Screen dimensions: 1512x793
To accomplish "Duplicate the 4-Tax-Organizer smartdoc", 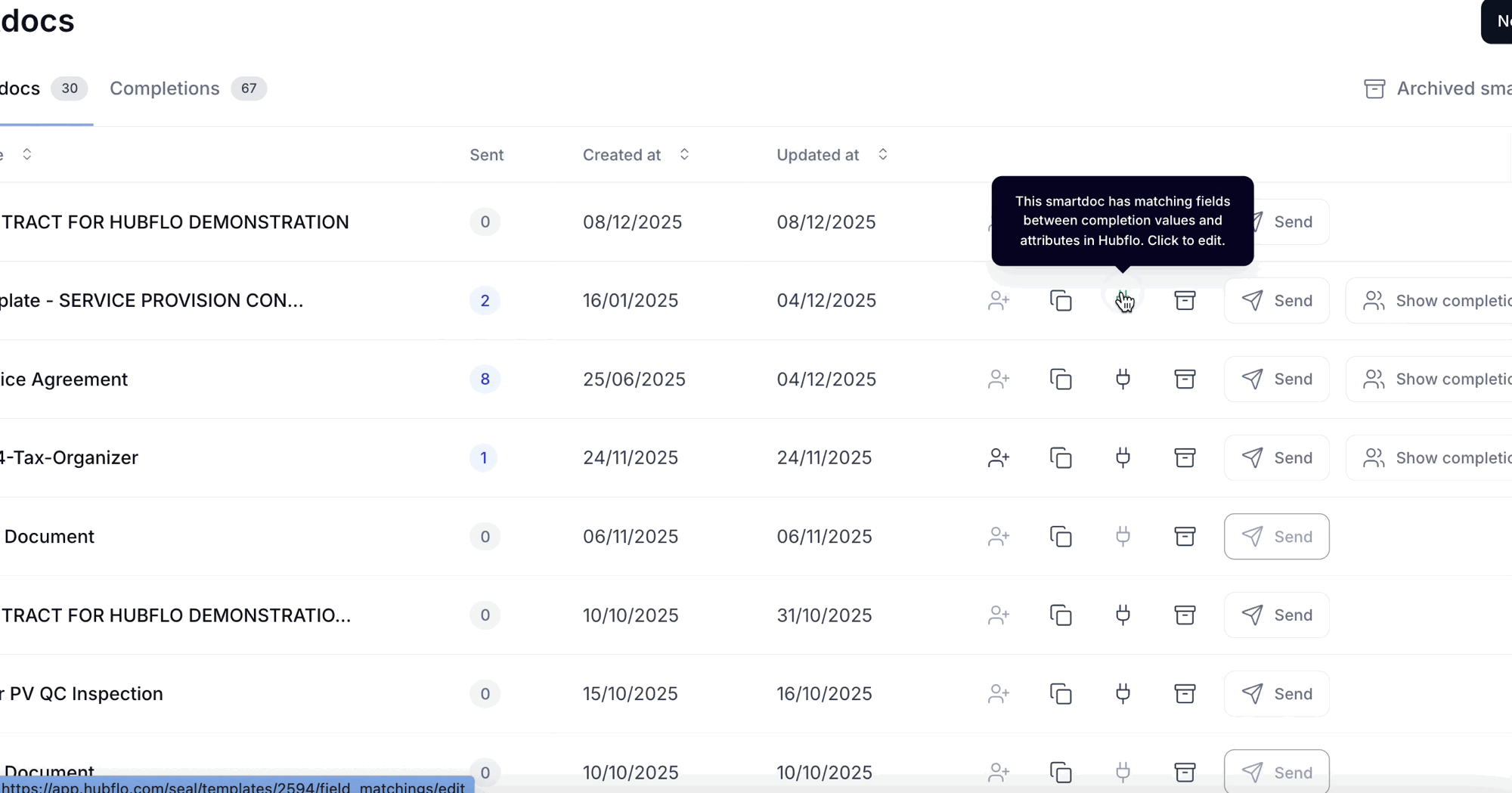I will tap(1061, 457).
